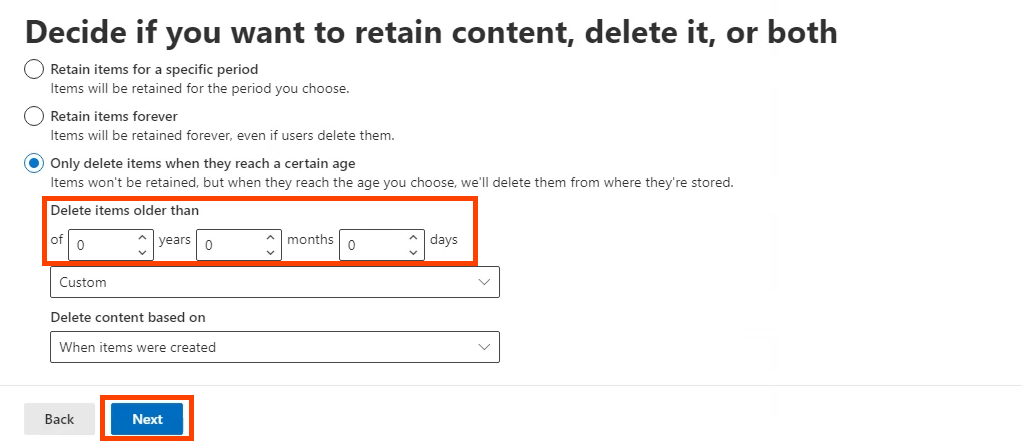Choose the Retain items forever option

click(34, 116)
